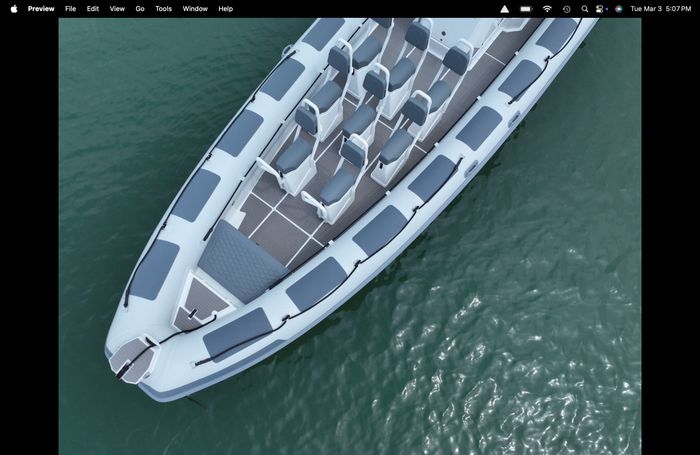Open Control Center
Image resolution: width=700 pixels, height=455 pixels.
[x=600, y=9]
